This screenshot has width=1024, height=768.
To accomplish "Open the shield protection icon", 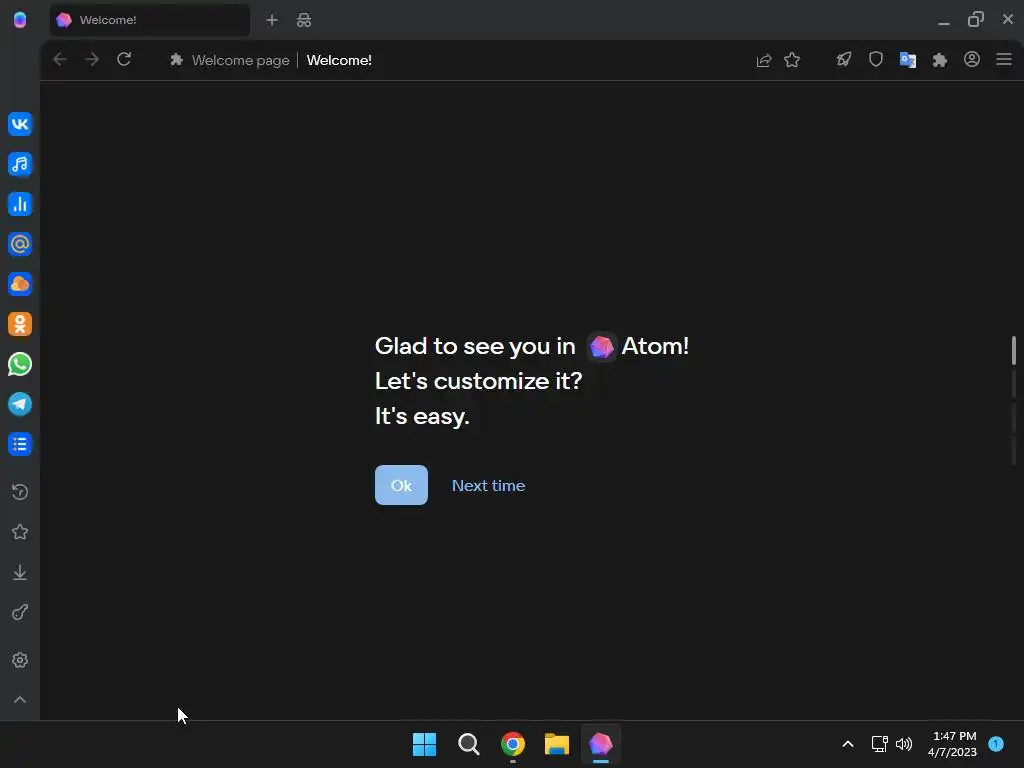I will click(876, 60).
